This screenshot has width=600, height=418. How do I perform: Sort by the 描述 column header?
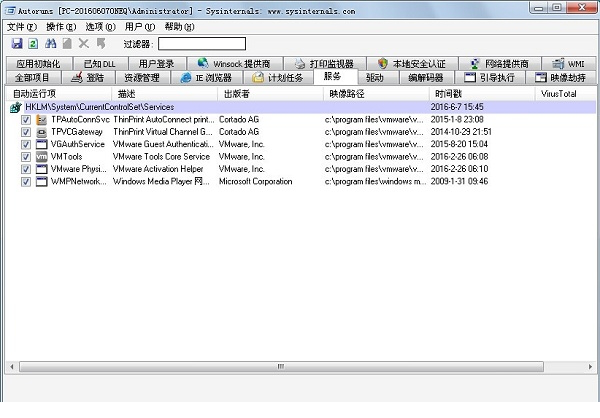[165, 94]
